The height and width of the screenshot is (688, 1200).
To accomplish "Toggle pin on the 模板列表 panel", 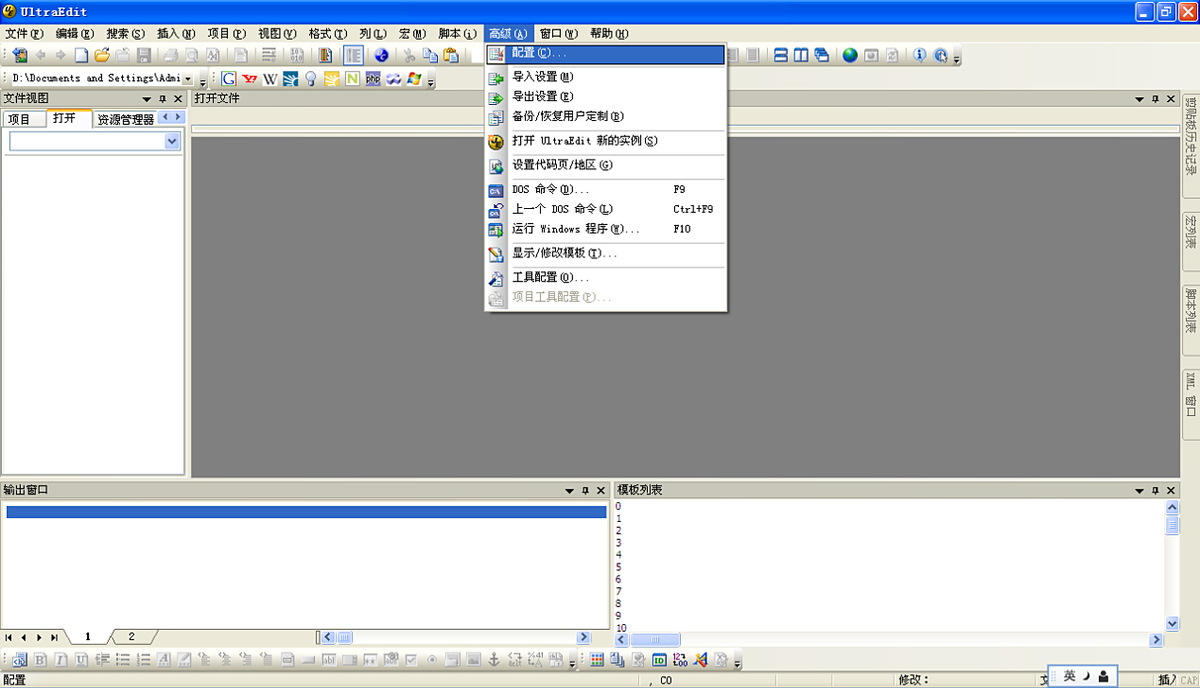I will pyautogui.click(x=1156, y=491).
